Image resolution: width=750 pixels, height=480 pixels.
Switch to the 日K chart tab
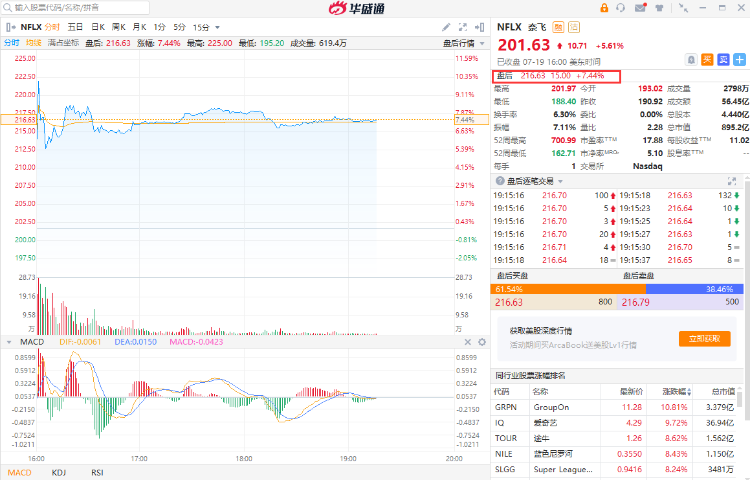point(98,26)
